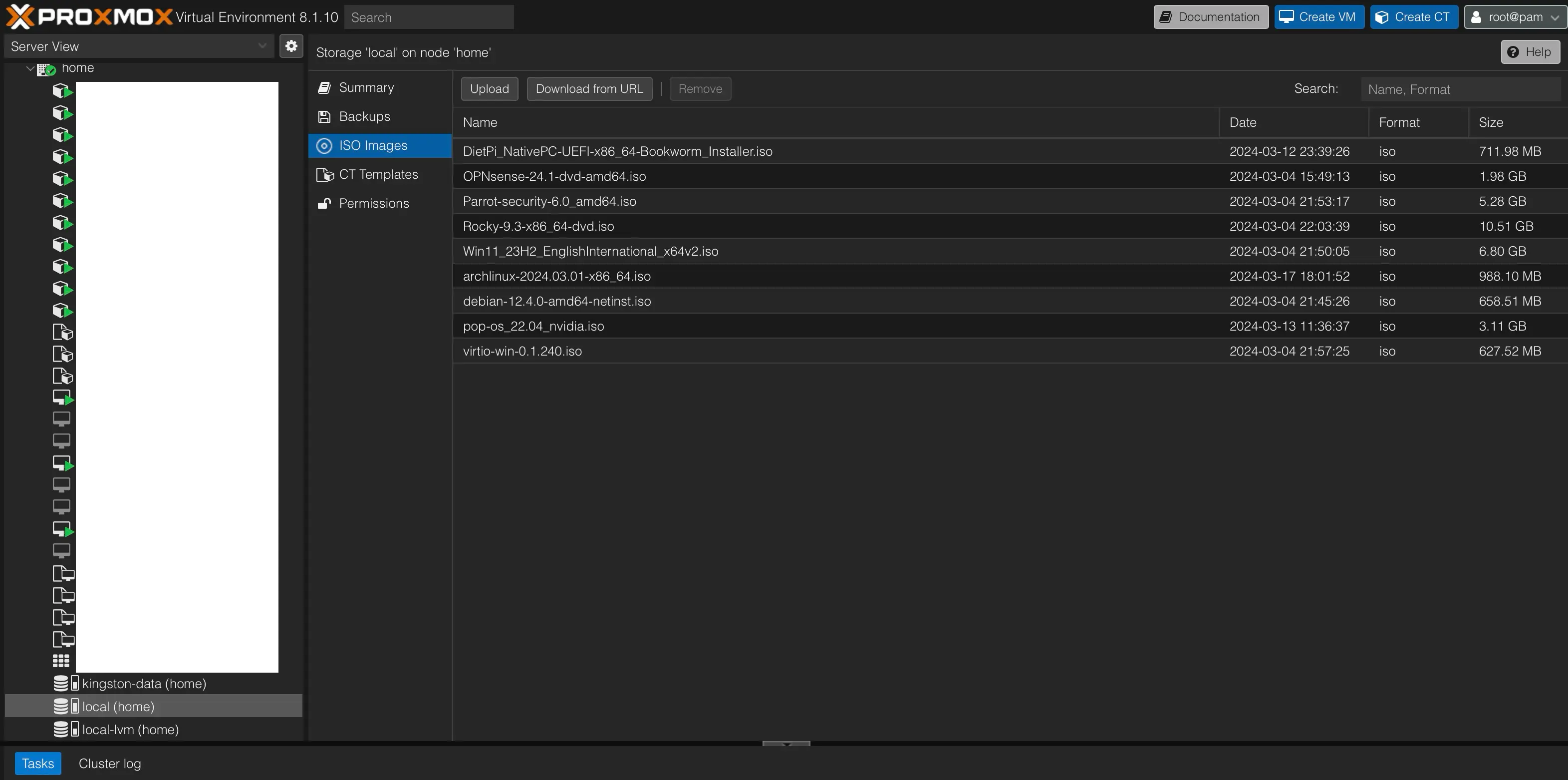The width and height of the screenshot is (1568, 780).
Task: Click the size value 10.51 GB
Action: coord(1506,226)
